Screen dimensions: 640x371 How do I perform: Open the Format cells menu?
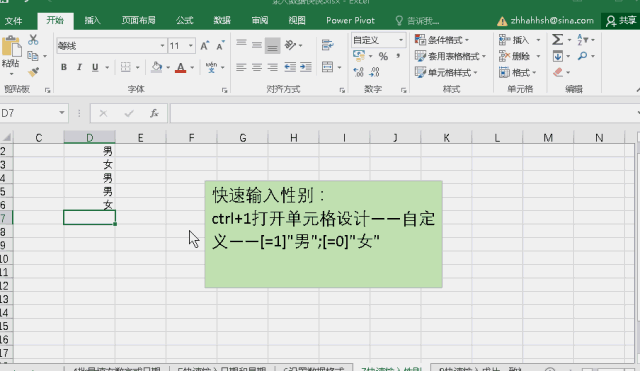tap(517, 73)
